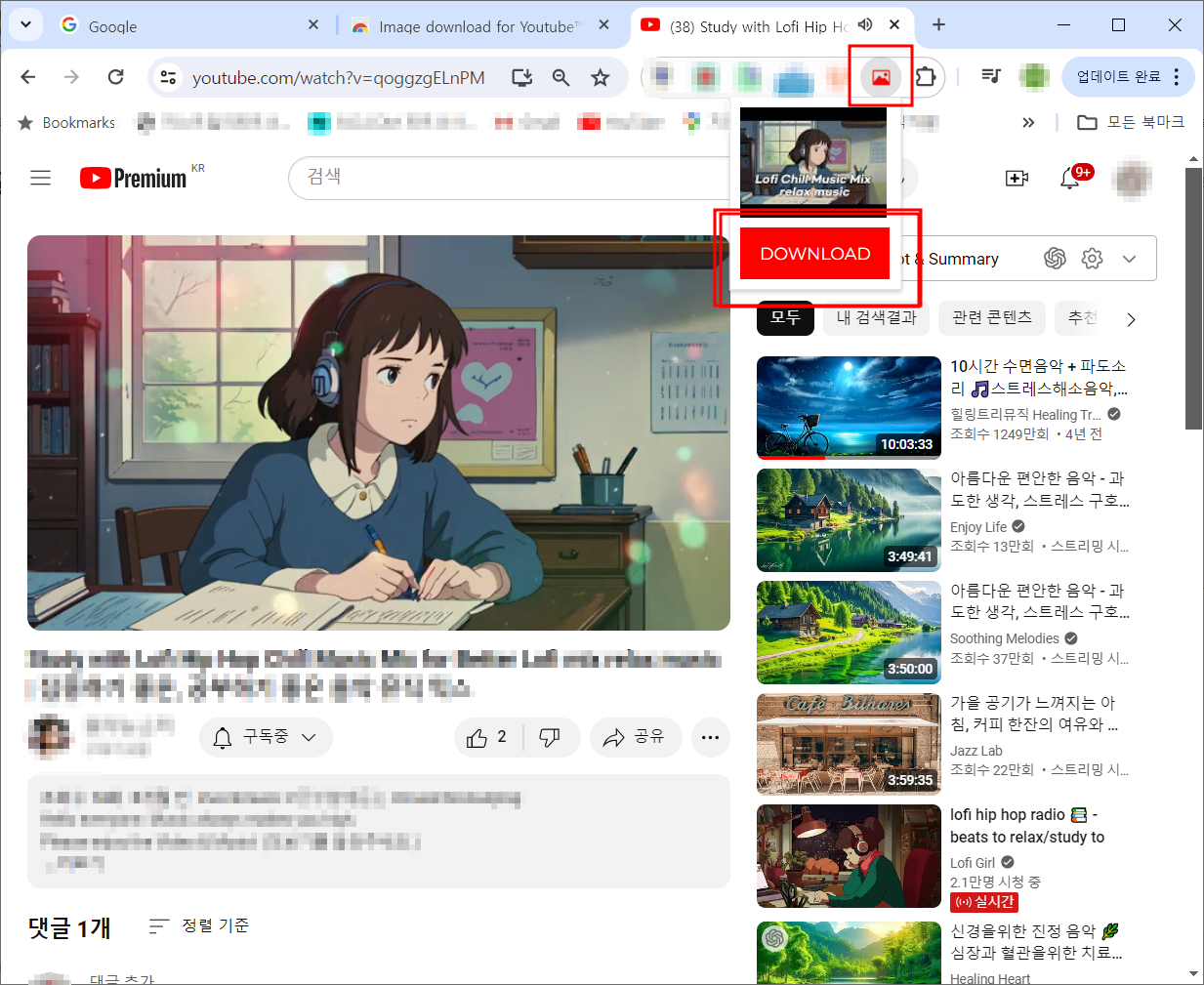Click the 공유 share button
The width and height of the screenshot is (1204, 985).
(x=636, y=737)
